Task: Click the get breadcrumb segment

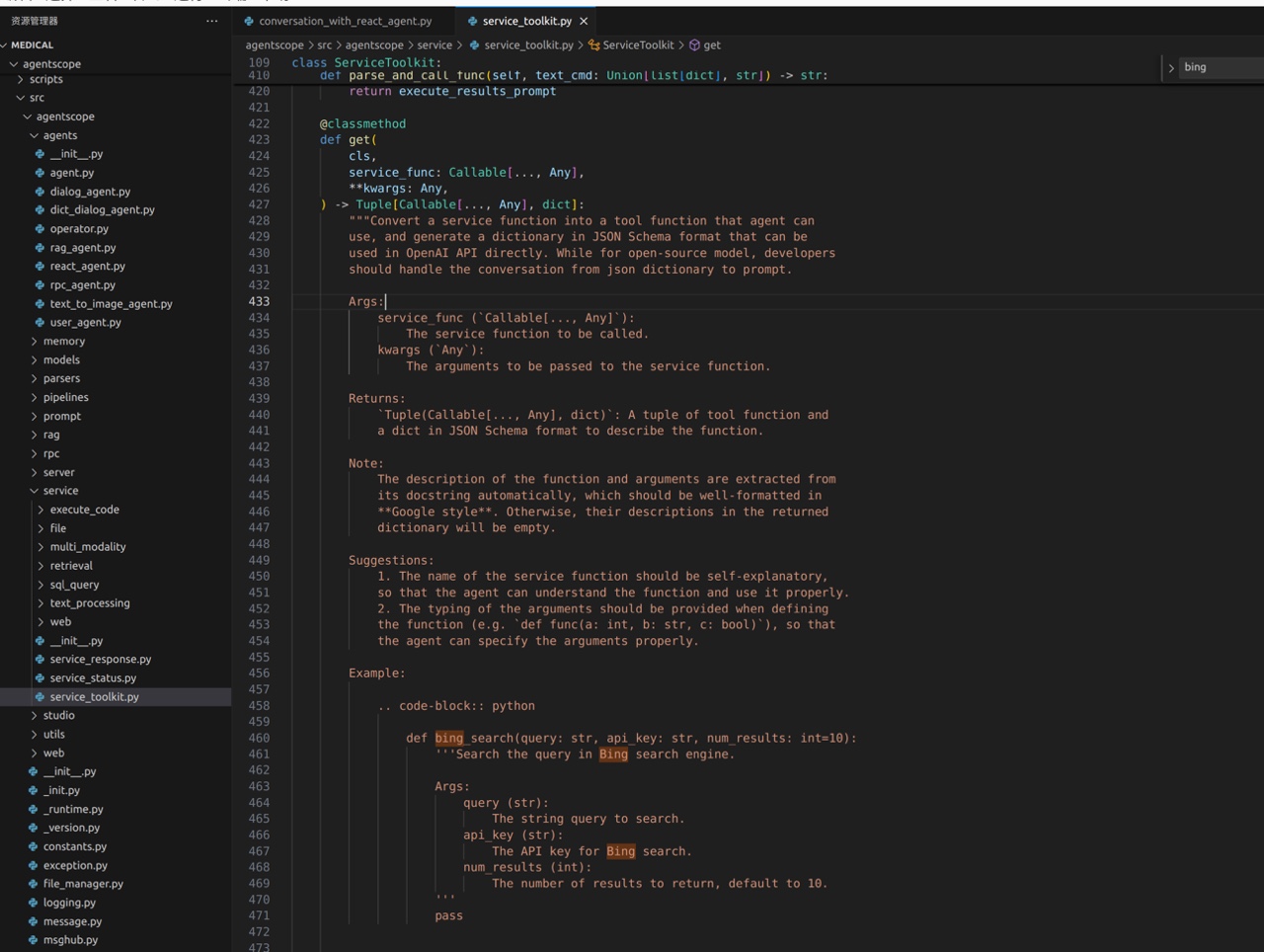Action: point(712,45)
